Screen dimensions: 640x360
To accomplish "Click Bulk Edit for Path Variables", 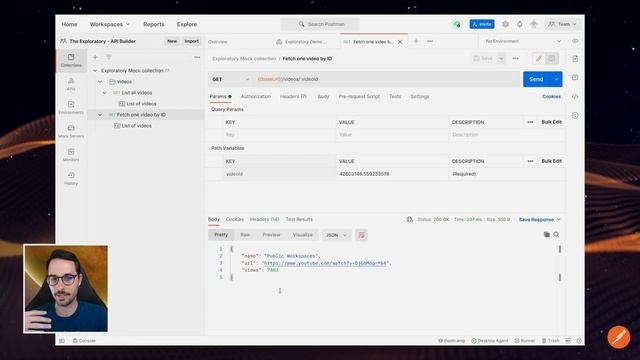I will coord(551,161).
